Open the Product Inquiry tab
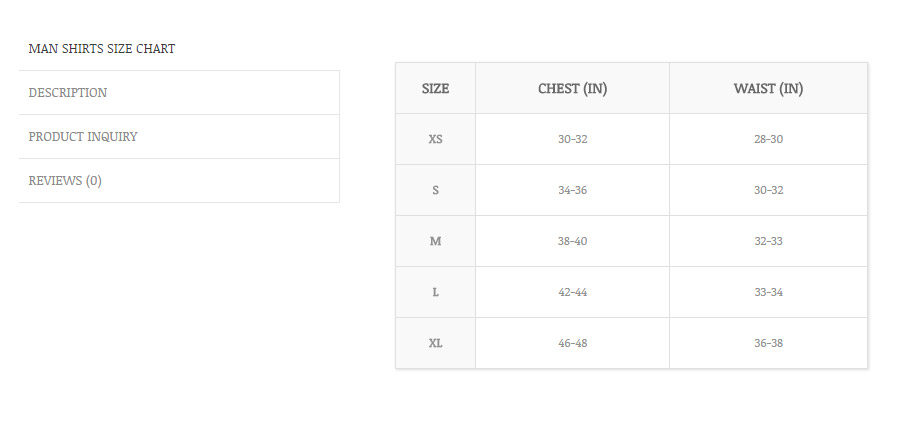This screenshot has height=423, width=915. pos(83,137)
